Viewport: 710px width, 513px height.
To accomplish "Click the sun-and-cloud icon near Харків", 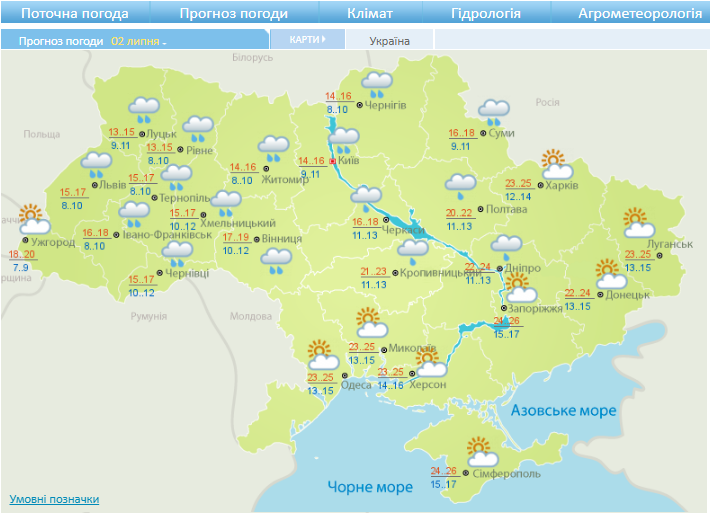I will (556, 164).
